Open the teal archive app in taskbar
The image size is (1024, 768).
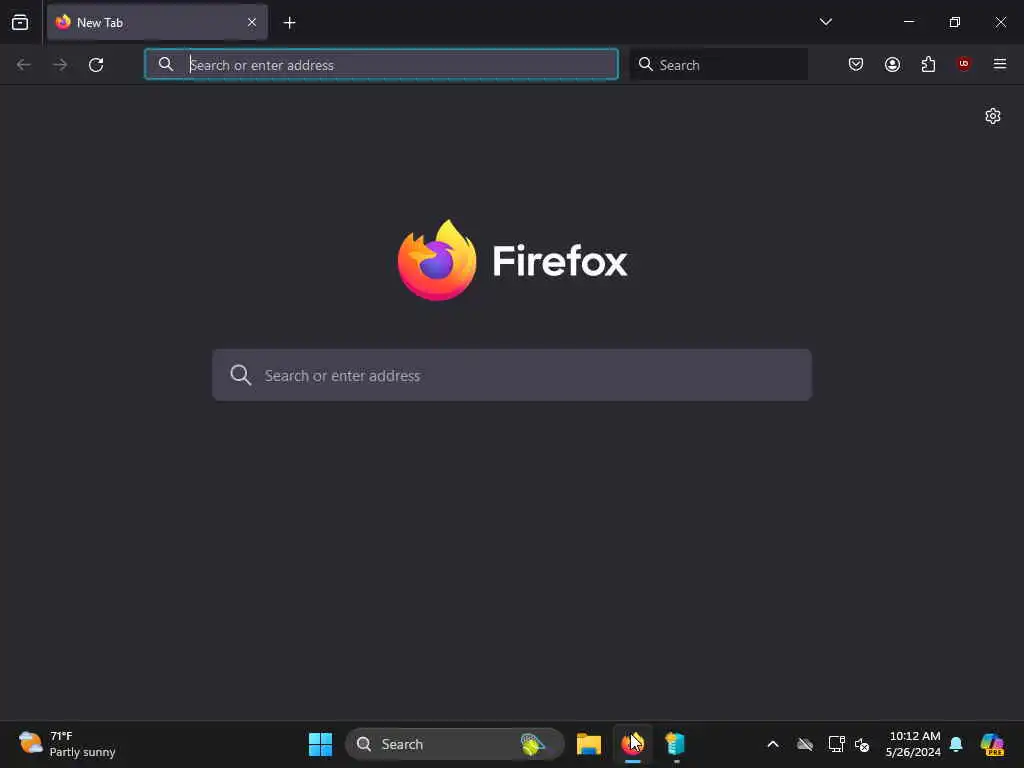675,744
